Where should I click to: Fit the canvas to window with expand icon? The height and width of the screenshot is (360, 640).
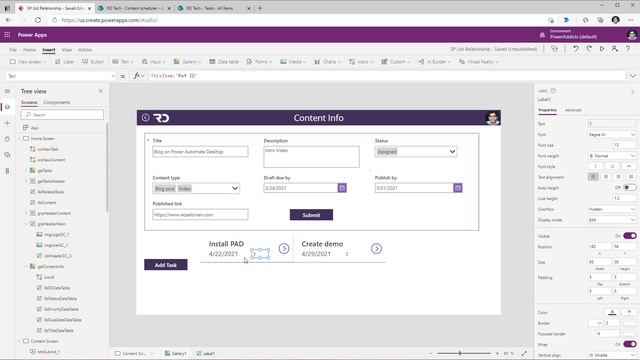click(x=524, y=353)
